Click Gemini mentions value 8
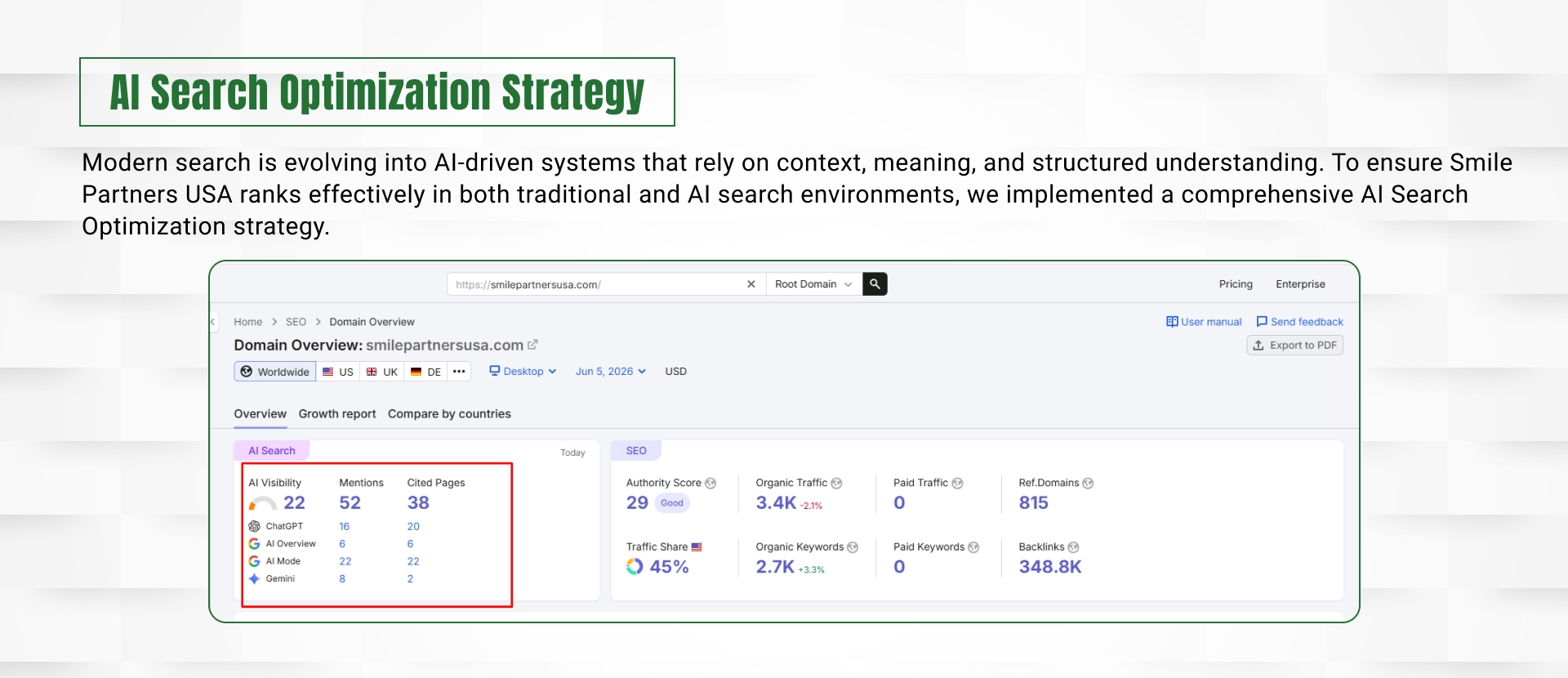Image resolution: width=1568 pixels, height=678 pixels. (x=342, y=578)
